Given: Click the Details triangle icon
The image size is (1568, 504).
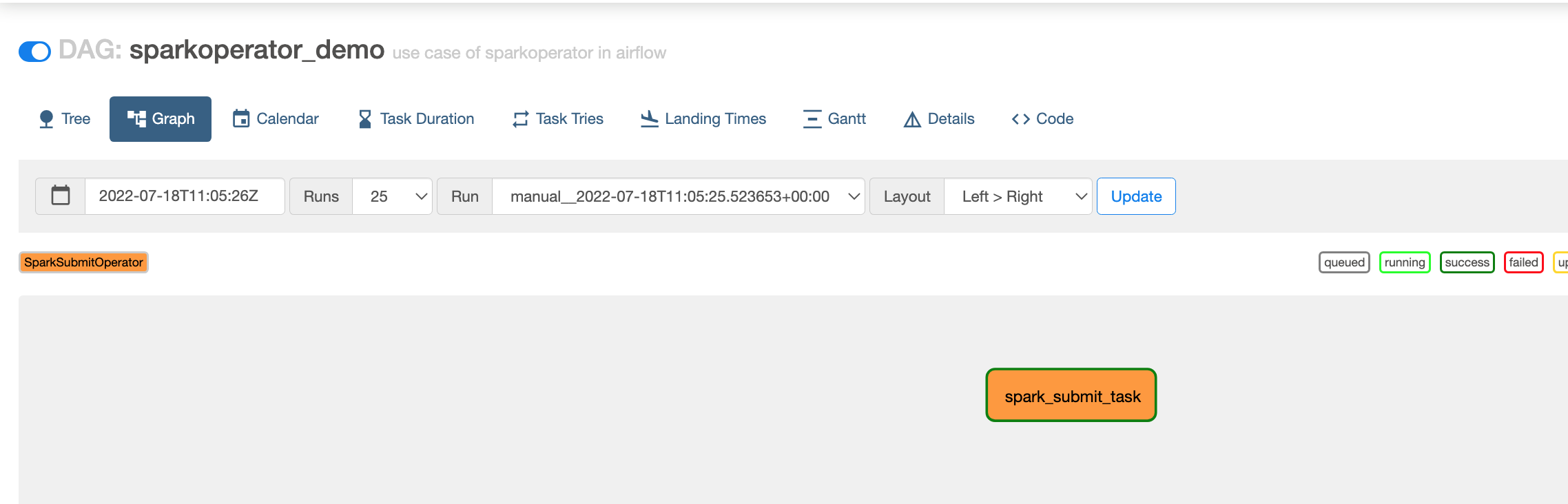Looking at the screenshot, I should click(912, 119).
